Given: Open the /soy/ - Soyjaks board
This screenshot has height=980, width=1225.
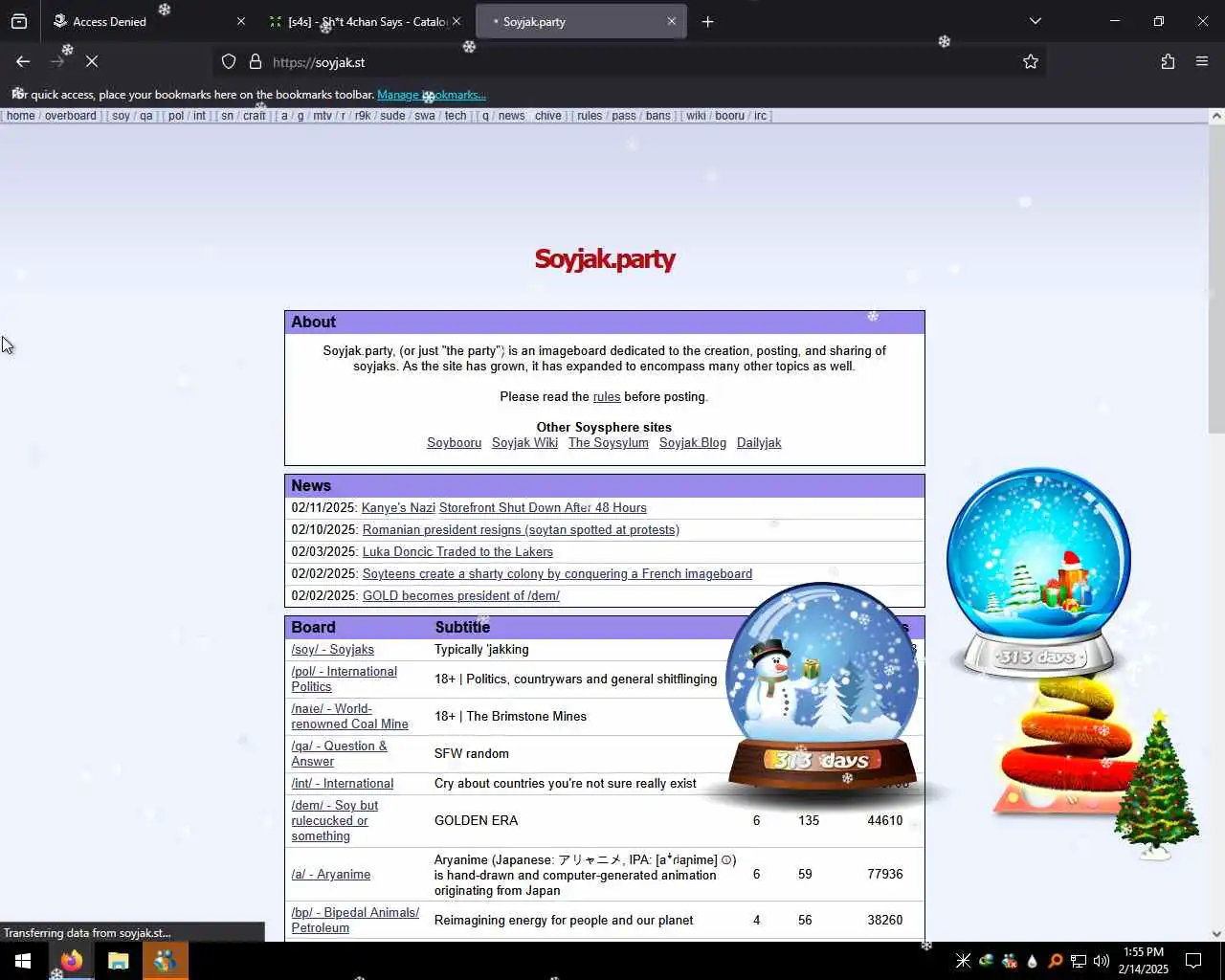Looking at the screenshot, I should pyautogui.click(x=333, y=649).
